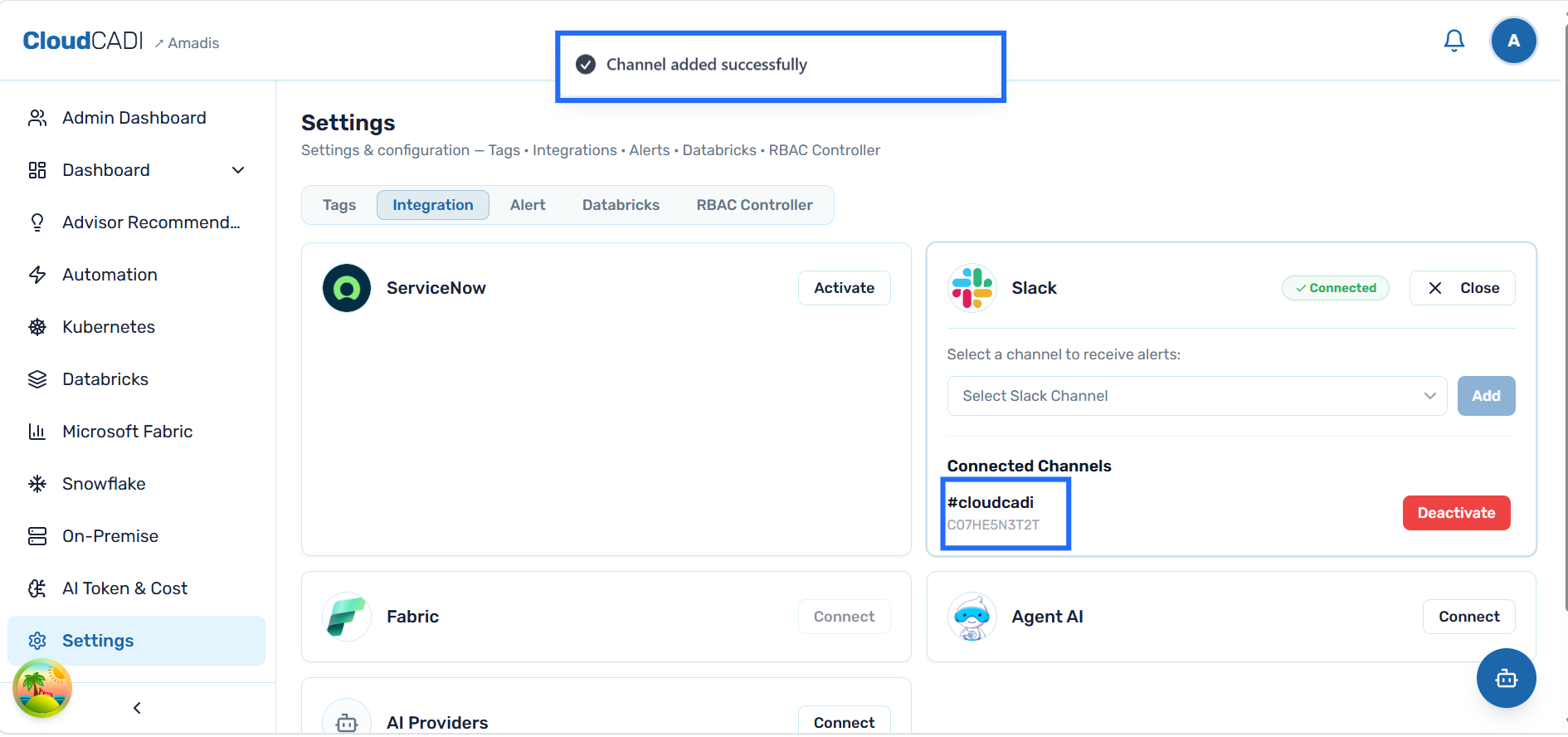This screenshot has height=737, width=1568.
Task: Collapse the sidebar with the chevron
Action: pos(137,708)
